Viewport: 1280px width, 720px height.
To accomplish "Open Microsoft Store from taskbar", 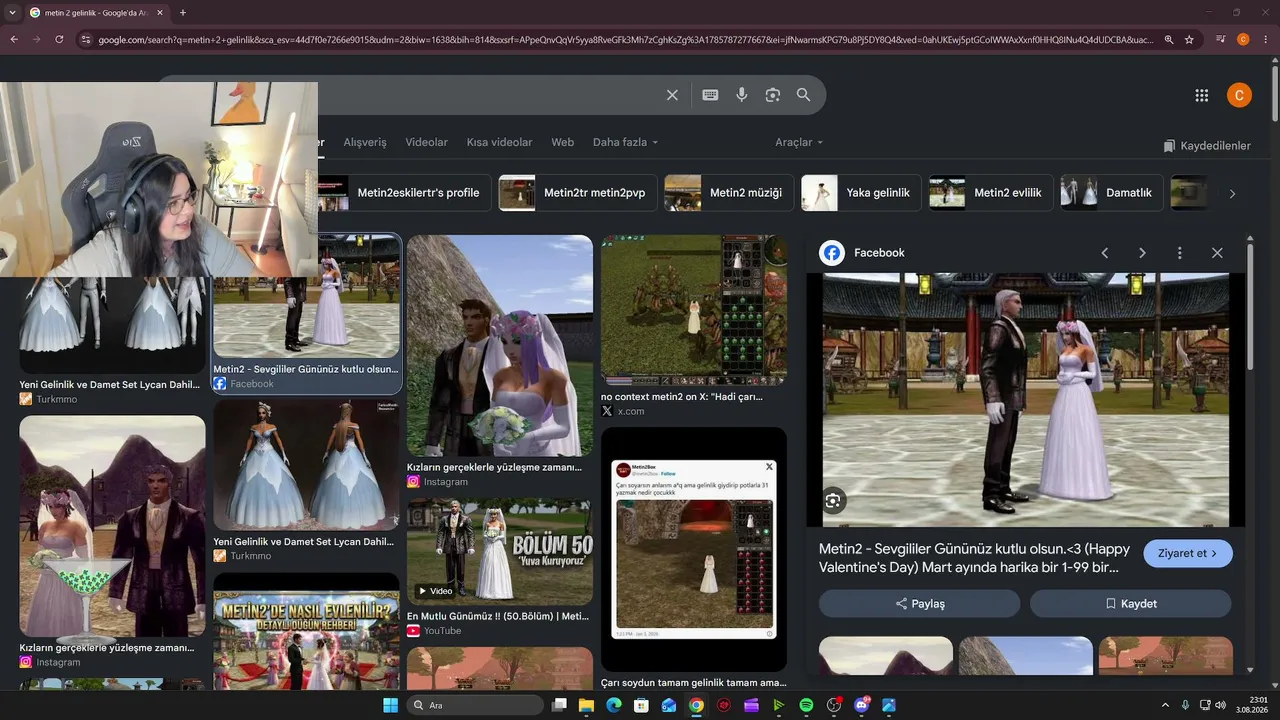I will [641, 705].
